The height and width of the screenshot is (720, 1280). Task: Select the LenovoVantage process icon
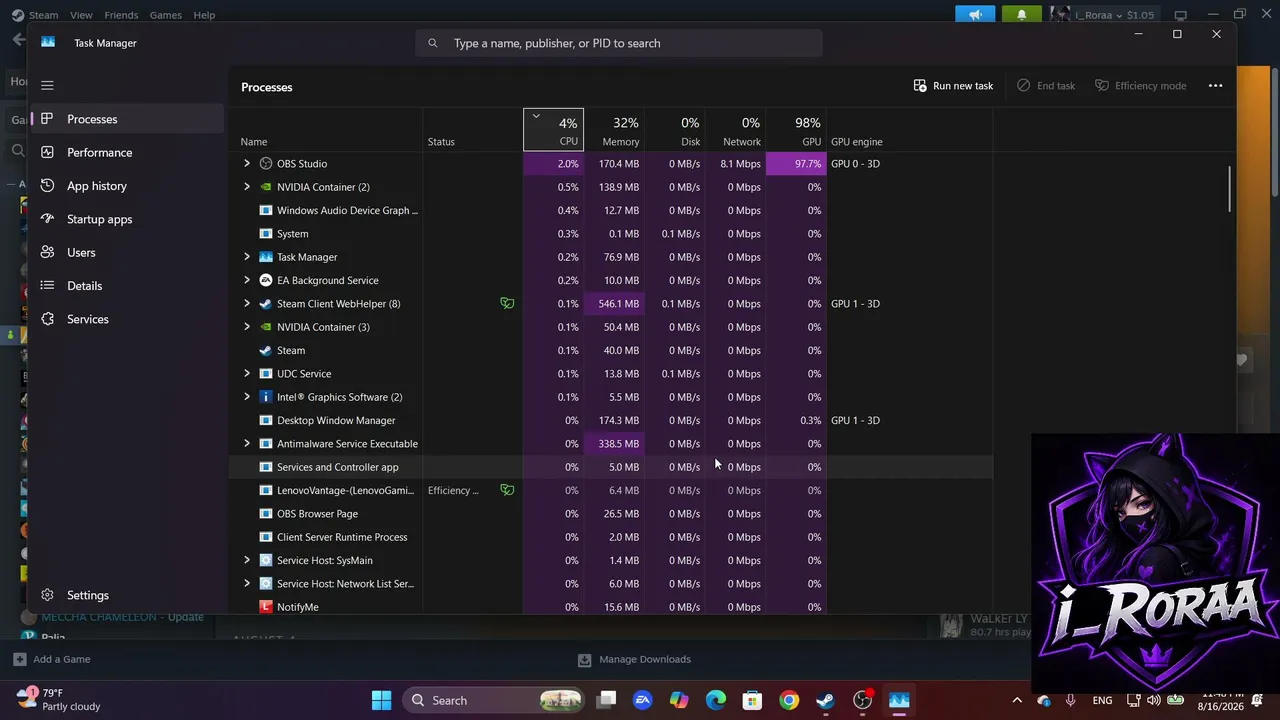(265, 490)
